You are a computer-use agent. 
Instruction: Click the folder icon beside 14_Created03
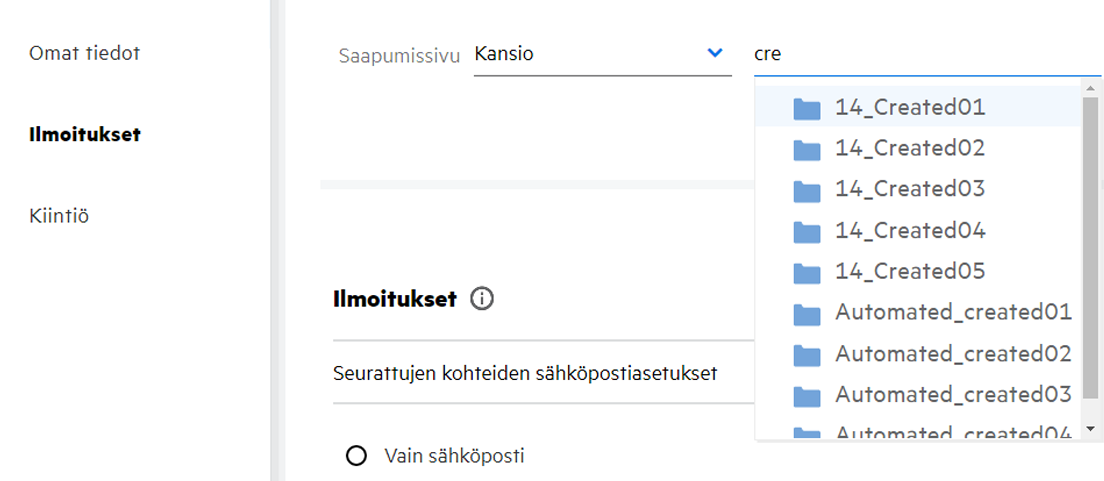807,190
